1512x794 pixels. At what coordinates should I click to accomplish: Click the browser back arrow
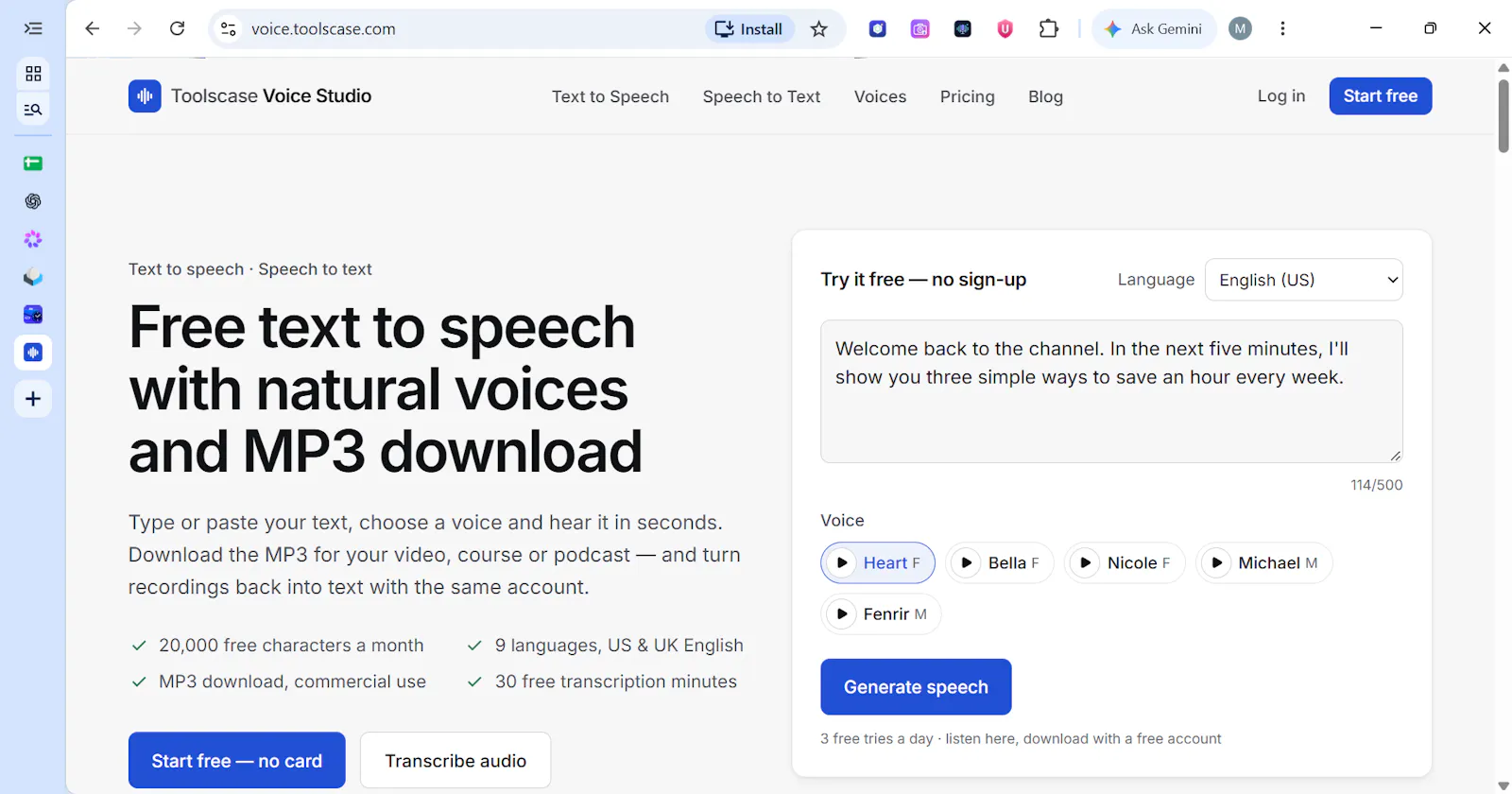pyautogui.click(x=92, y=28)
